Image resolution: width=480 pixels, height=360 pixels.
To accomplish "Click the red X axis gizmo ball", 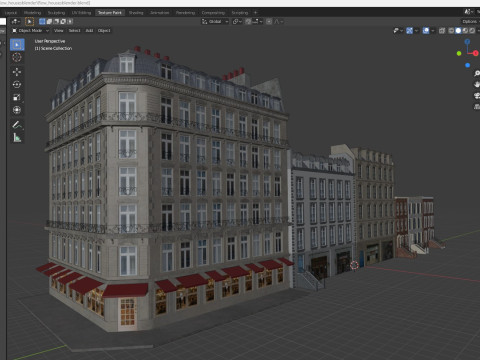I will click(475, 53).
